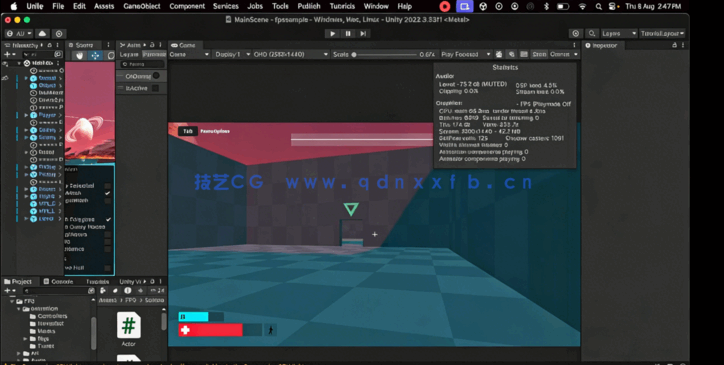This screenshot has height=365, width=724.
Task: Open the QHD resolution dropdown
Action: [290, 55]
